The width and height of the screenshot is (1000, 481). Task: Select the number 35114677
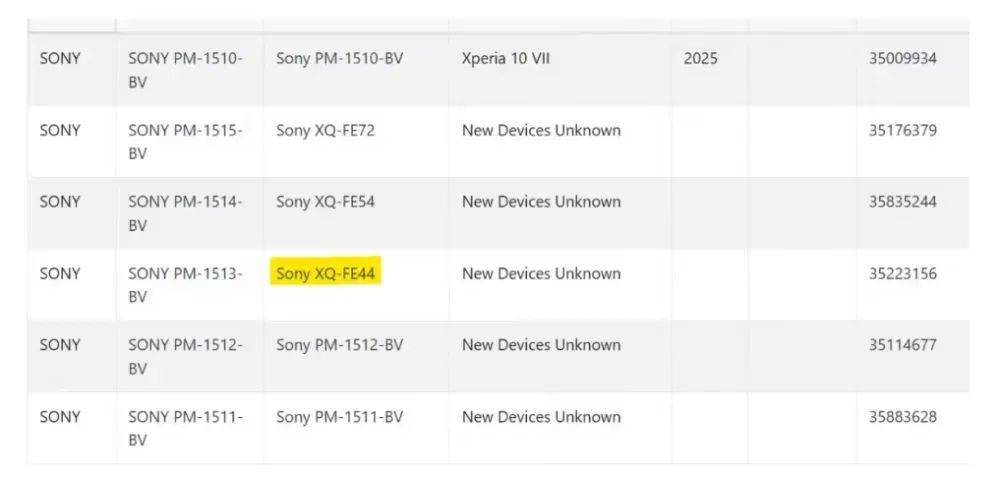902,345
